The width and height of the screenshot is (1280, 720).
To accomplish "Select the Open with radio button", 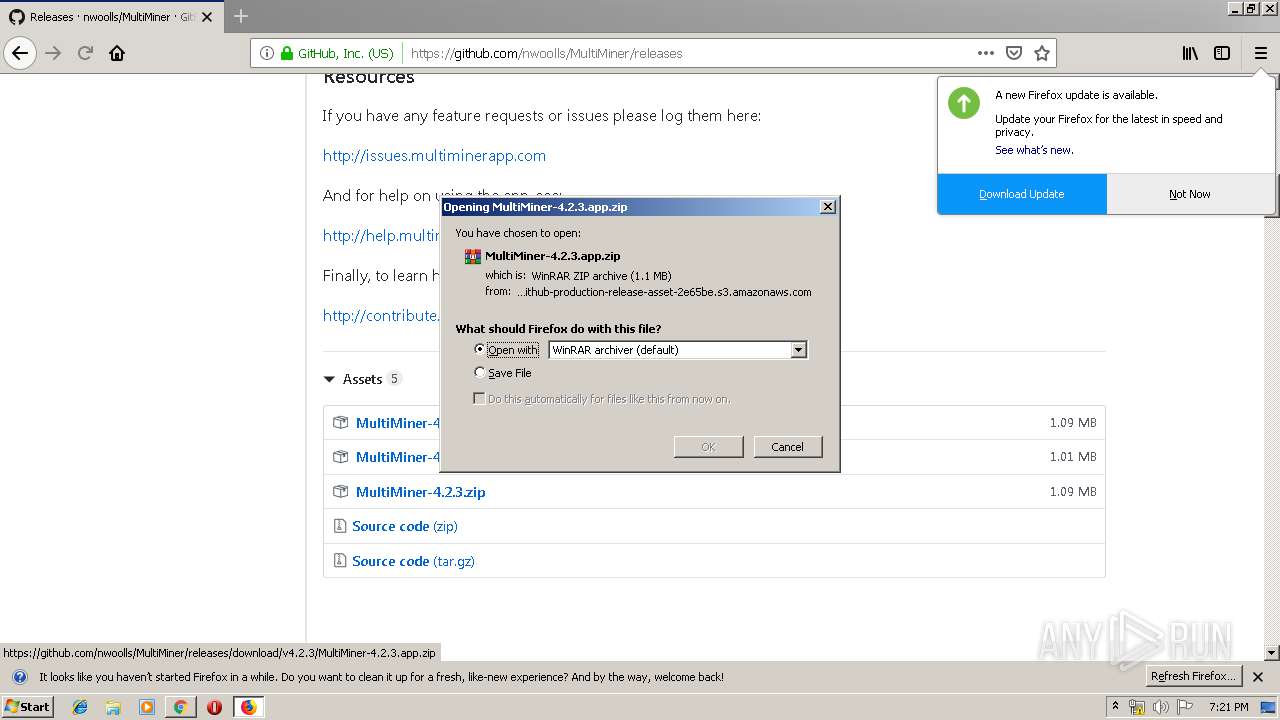I will (x=480, y=349).
